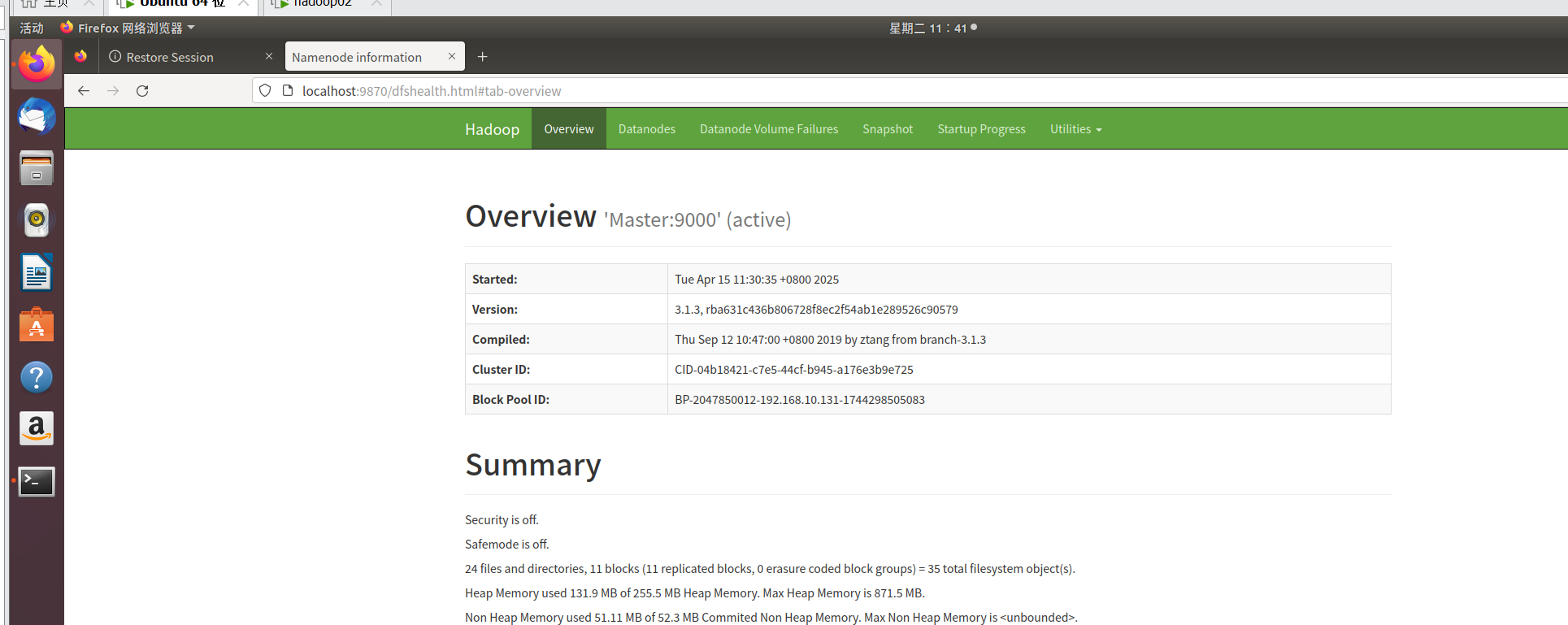This screenshot has height=625, width=1568.
Task: Click the 'Cluster ID:' label
Action: coord(501,370)
